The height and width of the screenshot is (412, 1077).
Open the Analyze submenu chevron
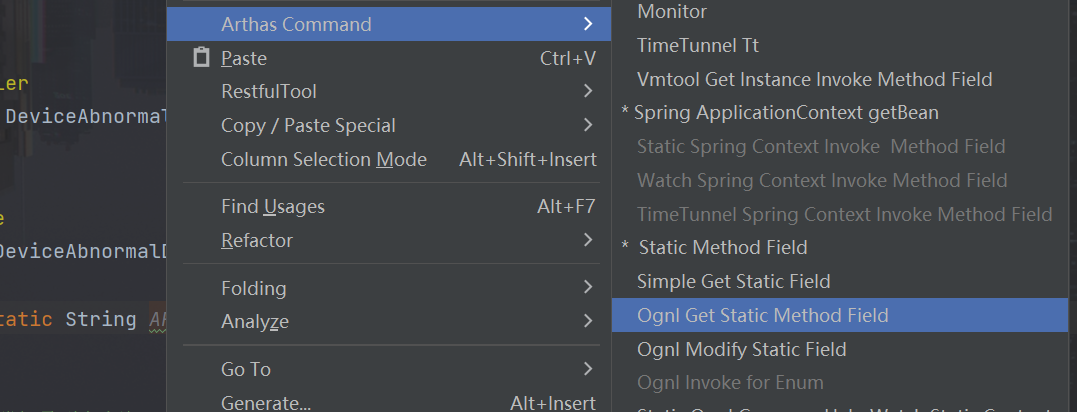[x=587, y=321]
